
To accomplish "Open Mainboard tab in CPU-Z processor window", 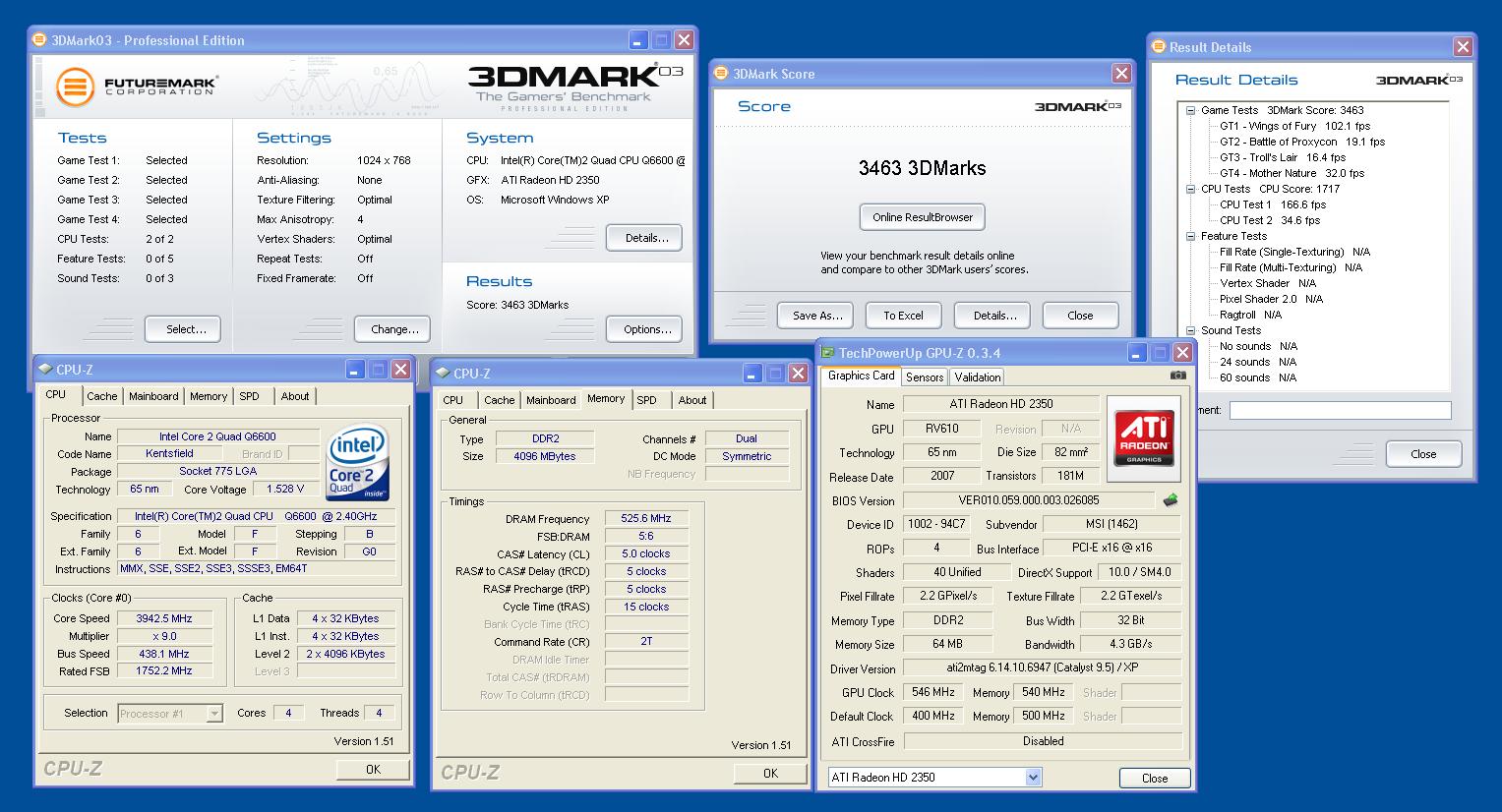I will point(153,396).
